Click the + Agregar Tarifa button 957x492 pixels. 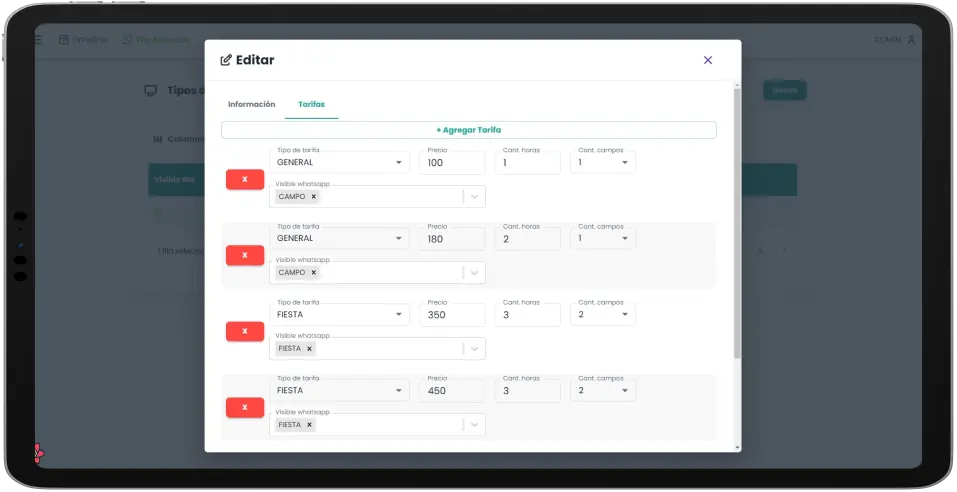(x=468, y=130)
